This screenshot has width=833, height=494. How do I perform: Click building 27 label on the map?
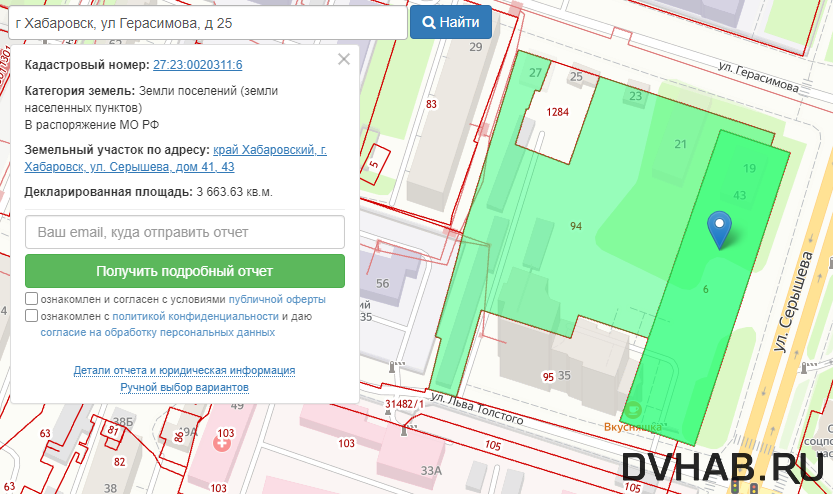[x=535, y=73]
